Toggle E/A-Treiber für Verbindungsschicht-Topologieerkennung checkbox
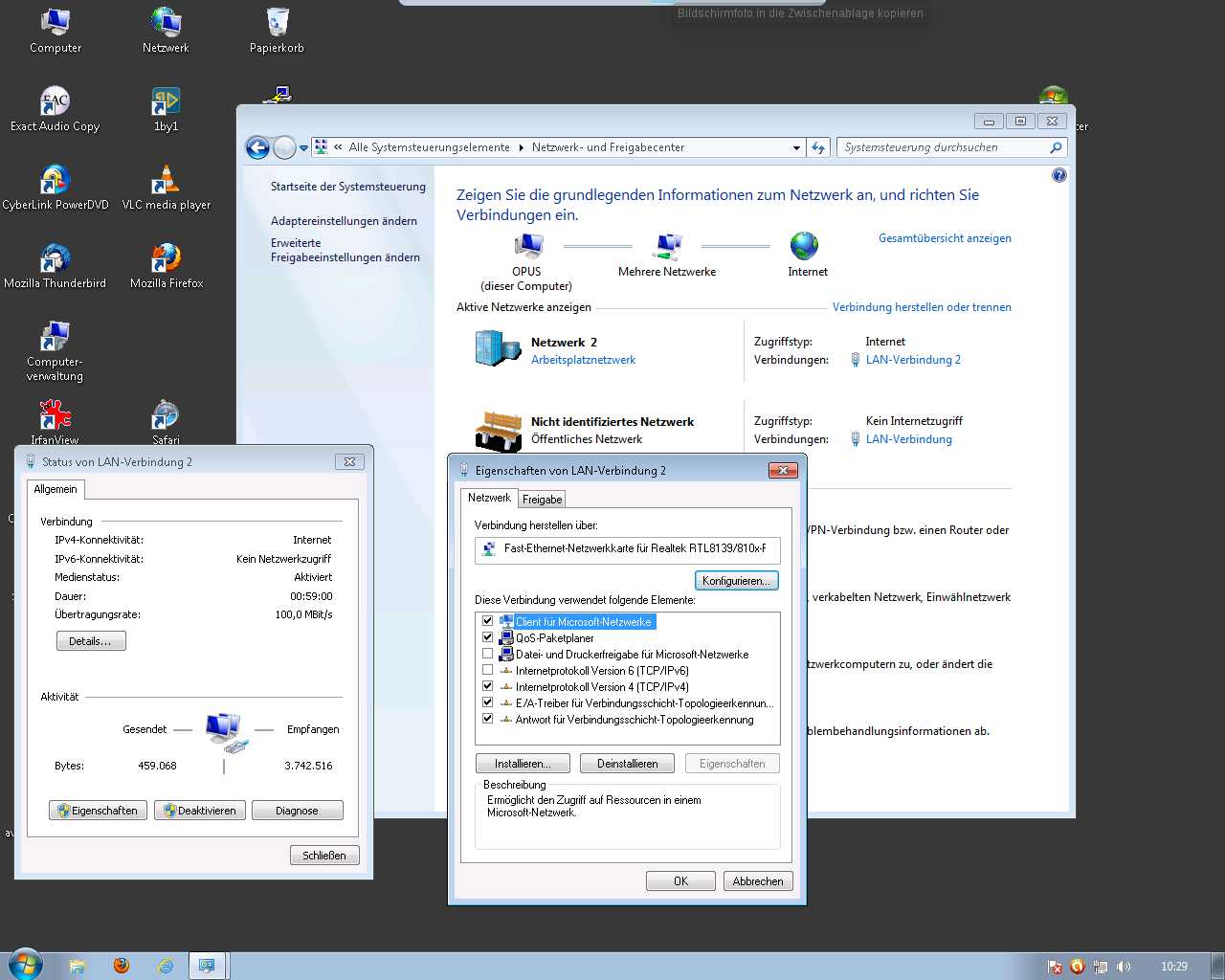Image resolution: width=1225 pixels, height=980 pixels. tap(488, 702)
